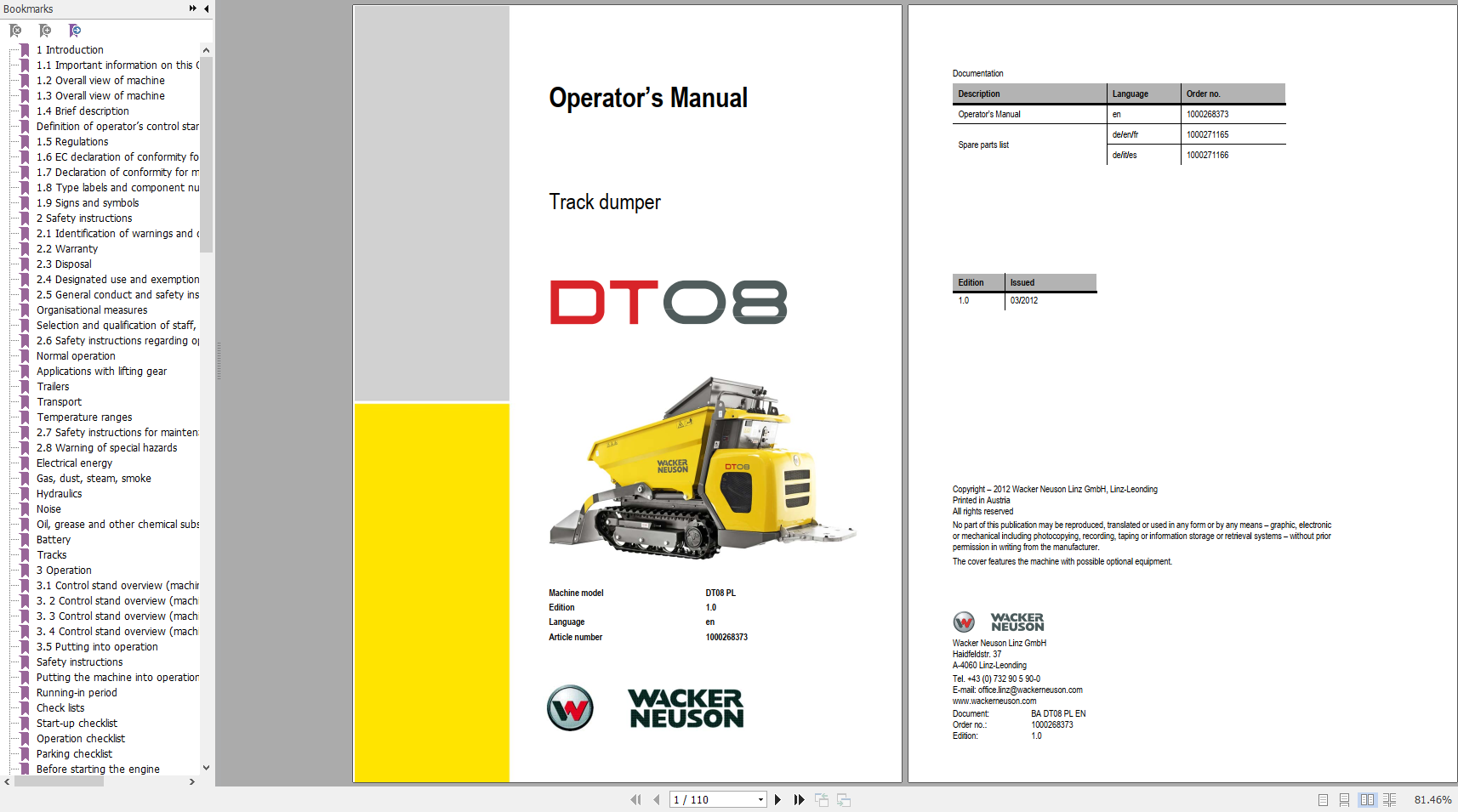The height and width of the screenshot is (812, 1458).
Task: Open bookmark '1.4 Brief description'
Action: click(83, 111)
